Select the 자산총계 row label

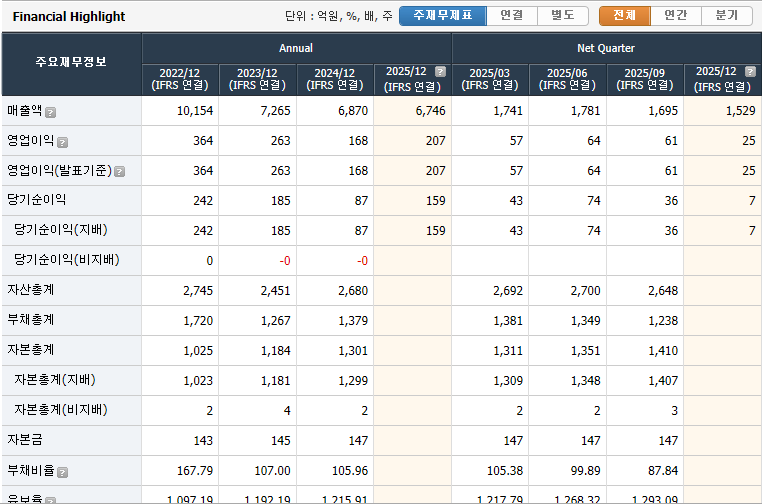click(31, 290)
